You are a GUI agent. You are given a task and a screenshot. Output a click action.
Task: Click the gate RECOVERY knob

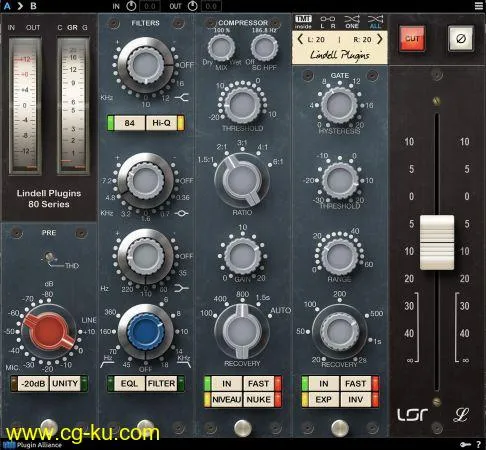coord(339,332)
